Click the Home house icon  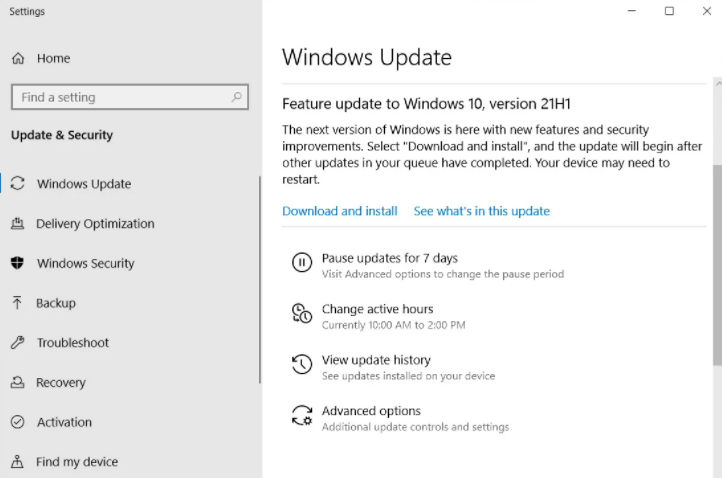pos(18,58)
